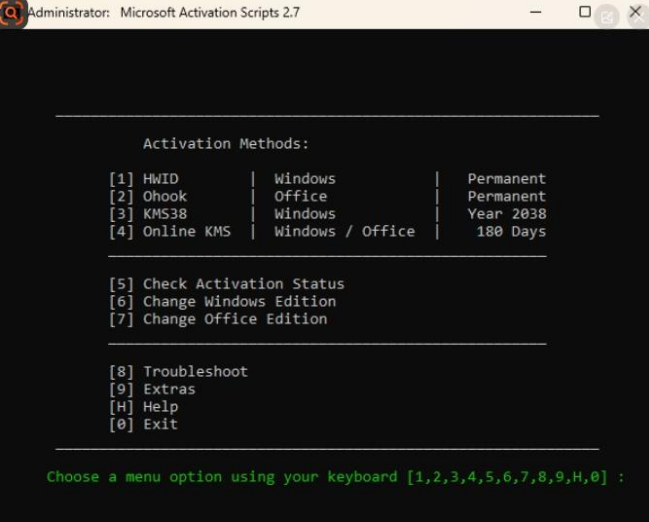Image resolution: width=649 pixels, height=522 pixels.
Task: Open the [8] Troubleshoot option
Action: pyautogui.click(x=178, y=371)
